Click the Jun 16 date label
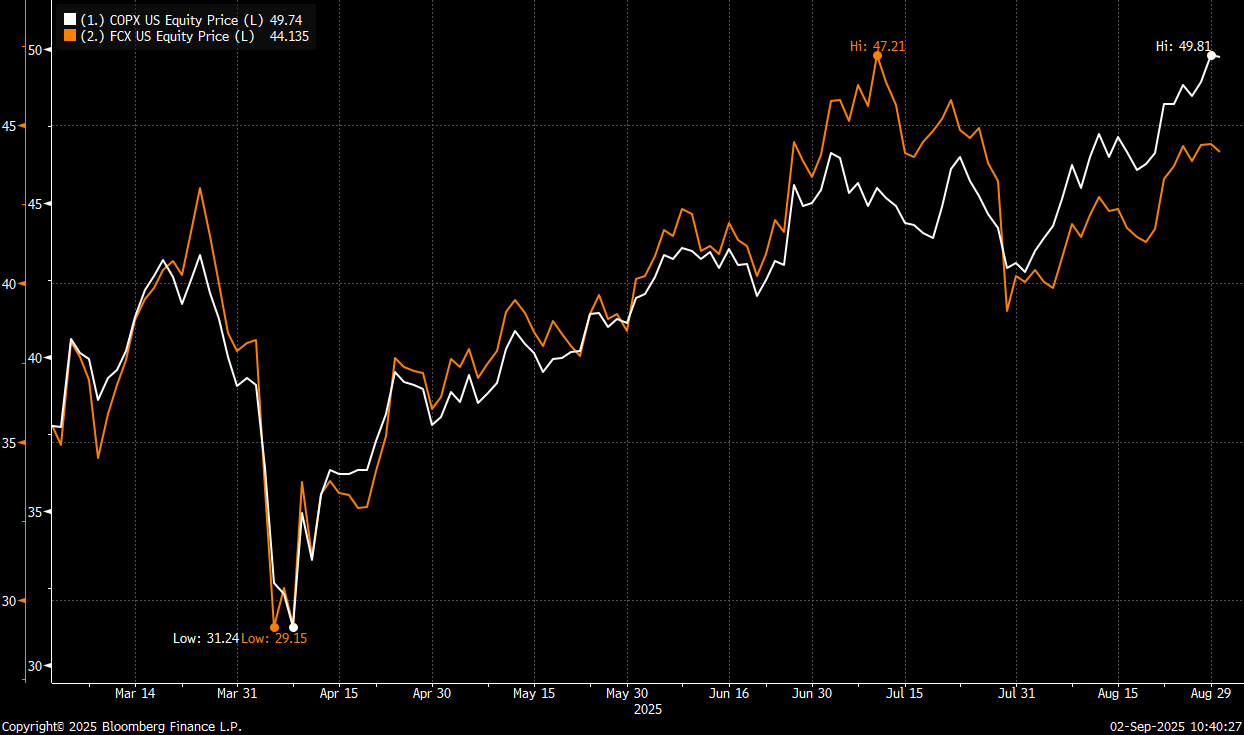The image size is (1244, 735). [729, 693]
